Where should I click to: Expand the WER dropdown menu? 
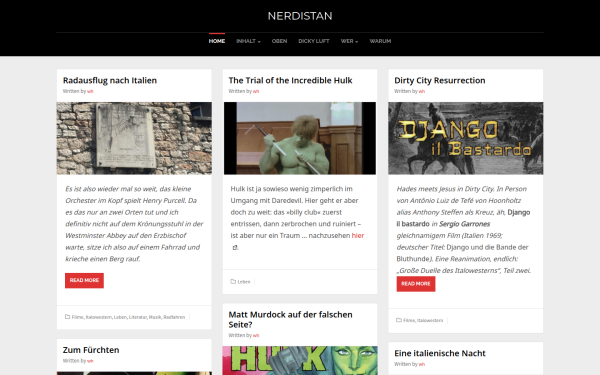[349, 41]
